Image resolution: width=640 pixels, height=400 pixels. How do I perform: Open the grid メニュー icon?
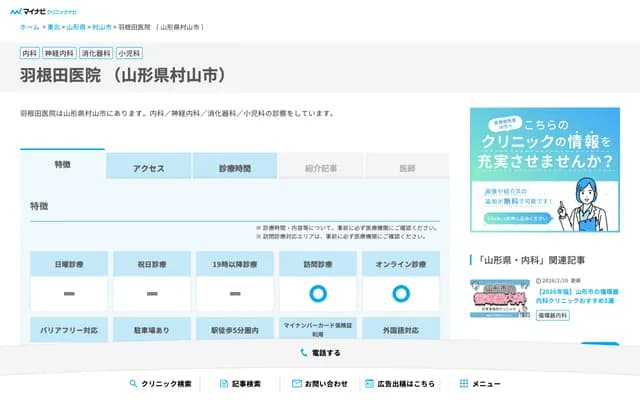click(463, 384)
